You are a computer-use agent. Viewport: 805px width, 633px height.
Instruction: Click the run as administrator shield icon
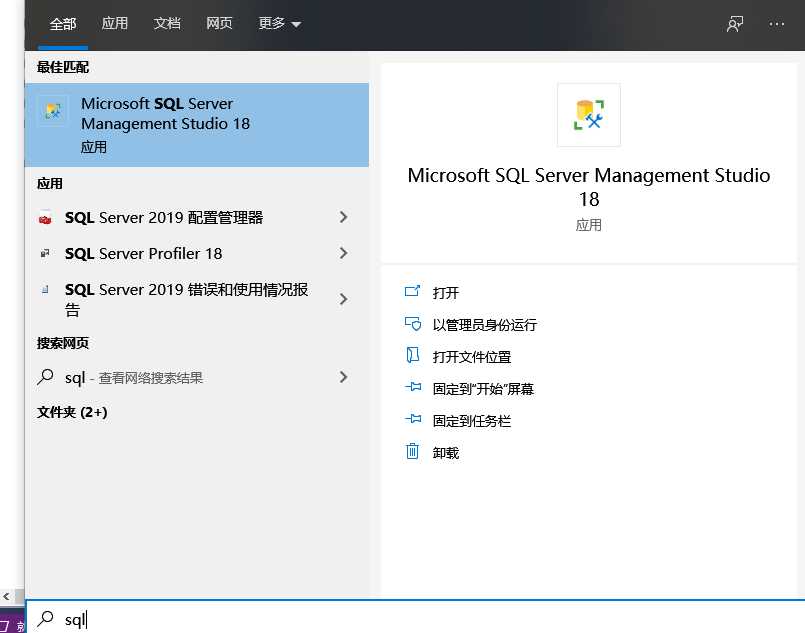(412, 323)
